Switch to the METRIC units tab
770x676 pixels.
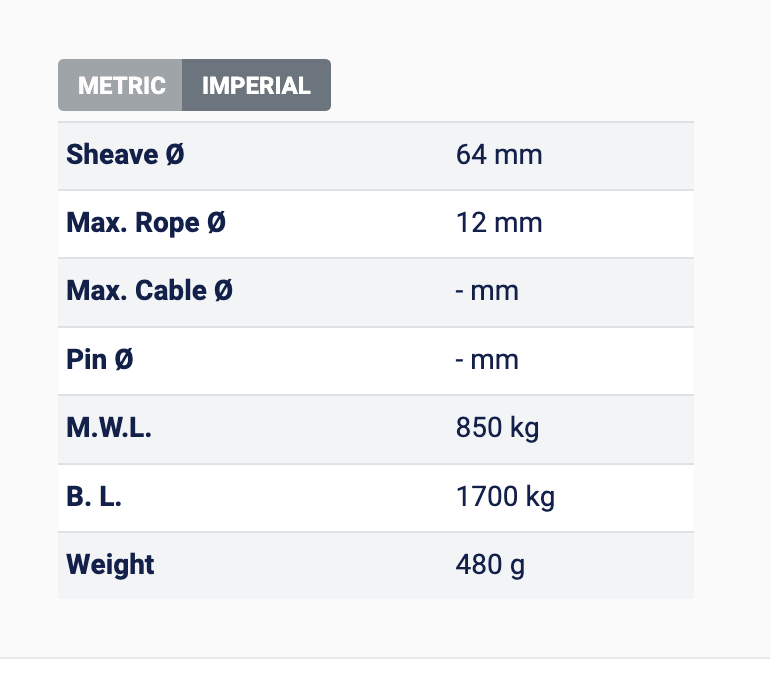(121, 85)
